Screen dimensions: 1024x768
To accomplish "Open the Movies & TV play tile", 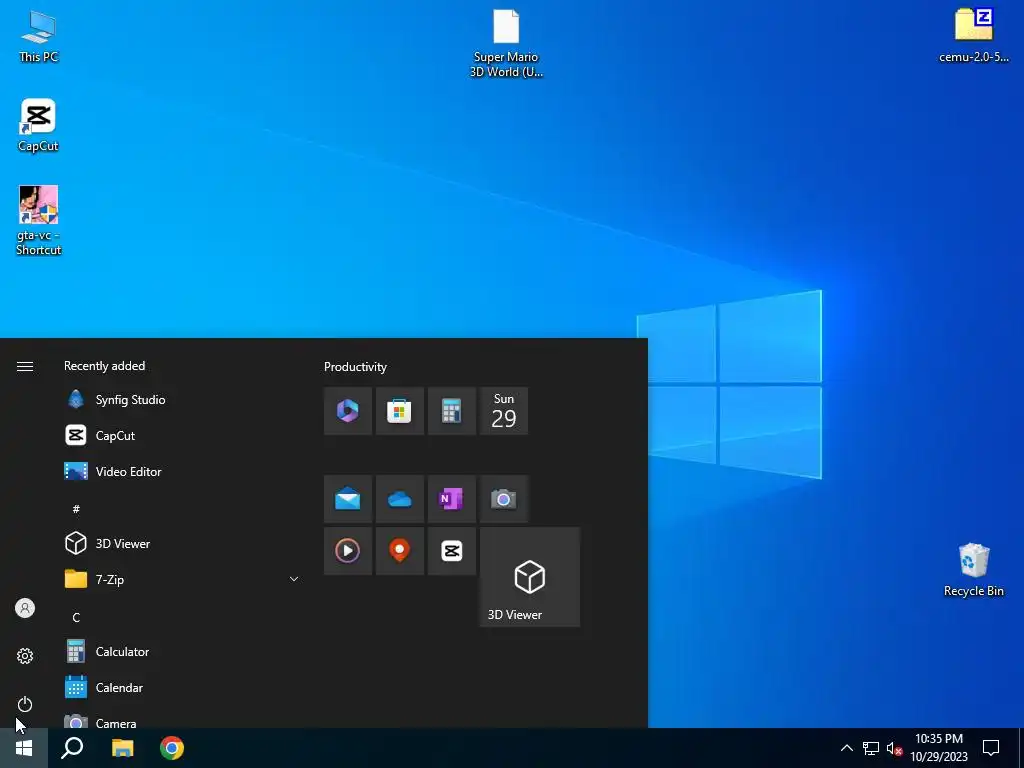I will 348,551.
